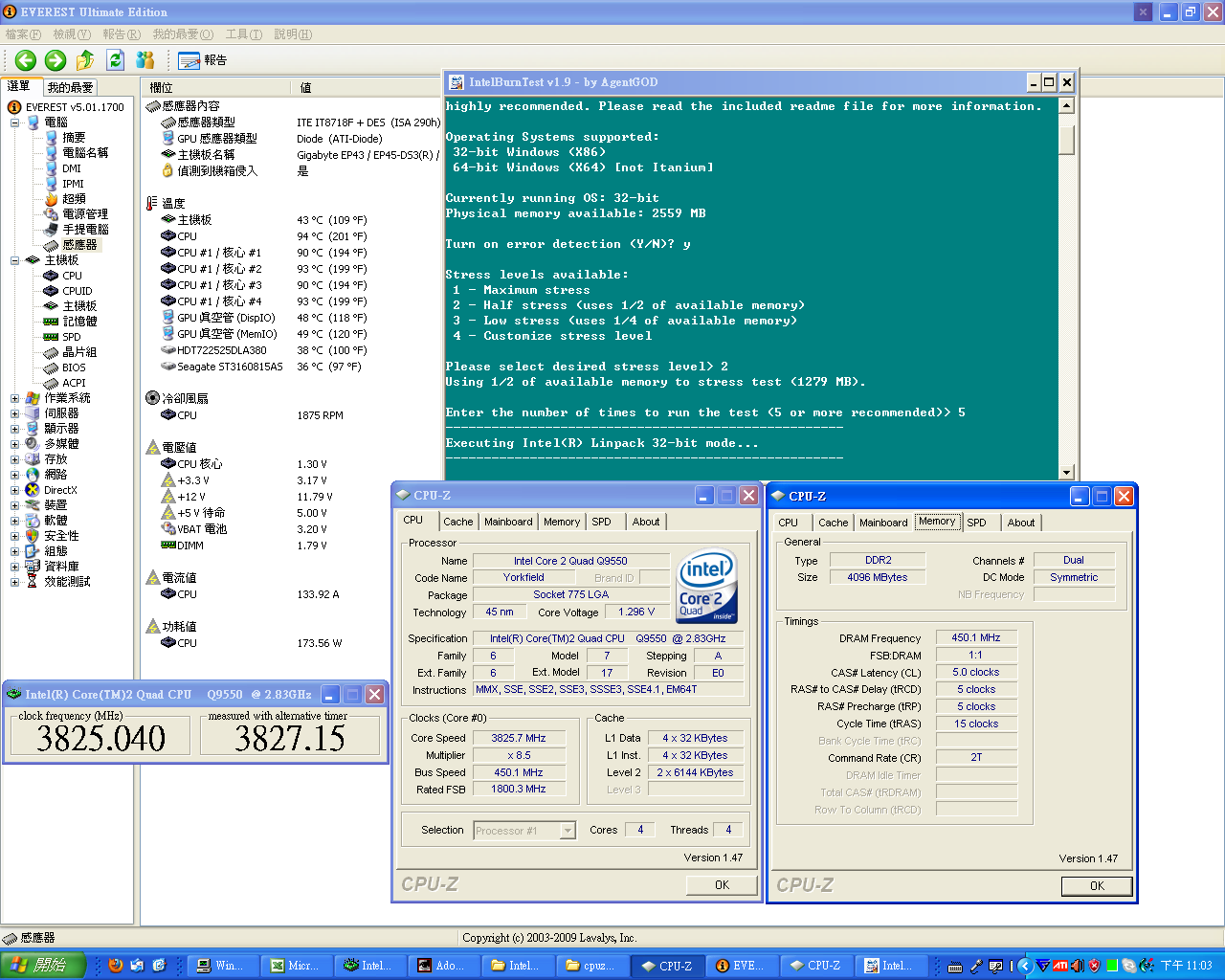1225x980 pixels.
Task: Click OK in the CPU-Z memory timings window
Action: pyautogui.click(x=1097, y=886)
